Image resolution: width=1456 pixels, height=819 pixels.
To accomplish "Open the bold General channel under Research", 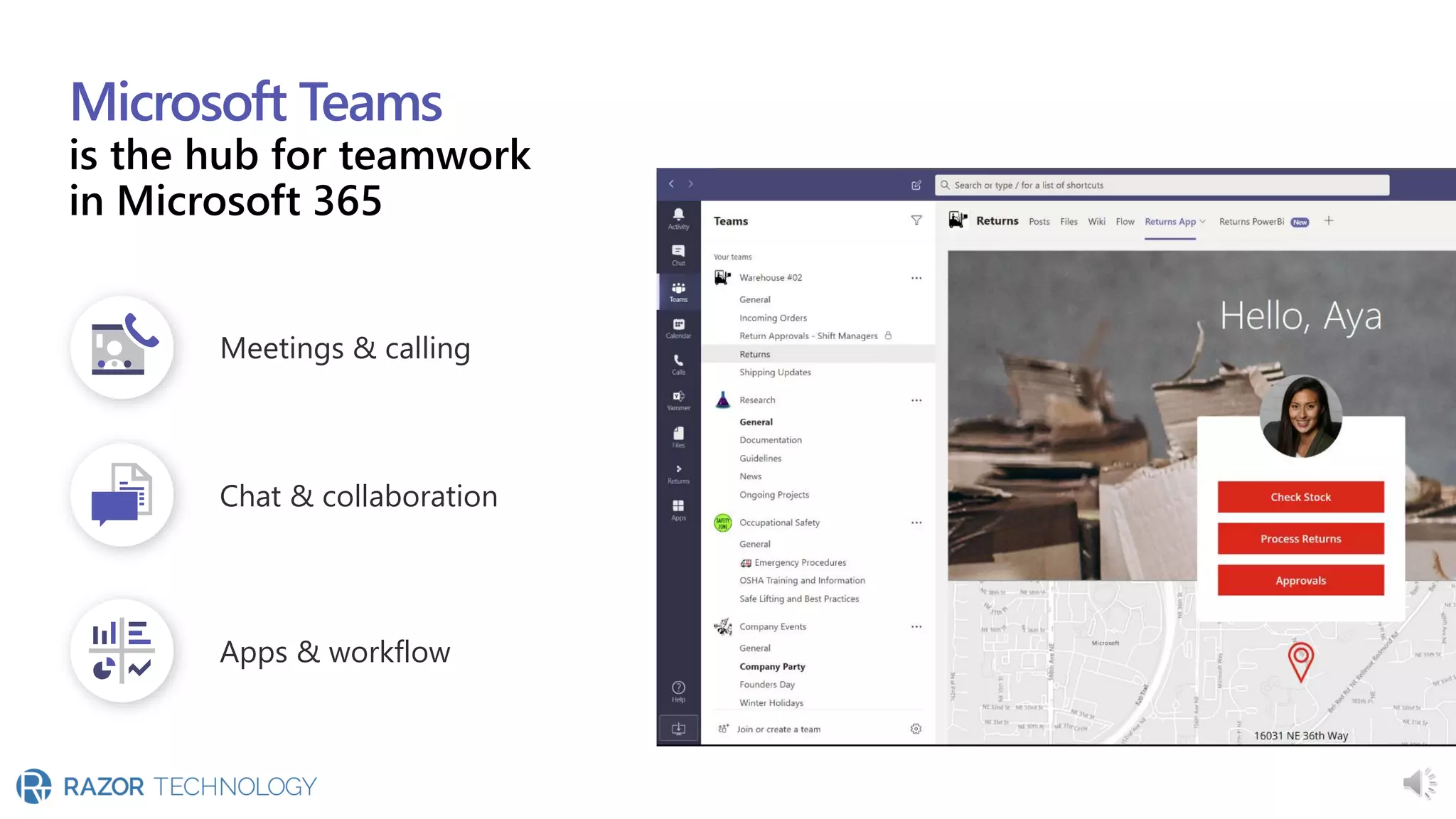I will point(756,422).
